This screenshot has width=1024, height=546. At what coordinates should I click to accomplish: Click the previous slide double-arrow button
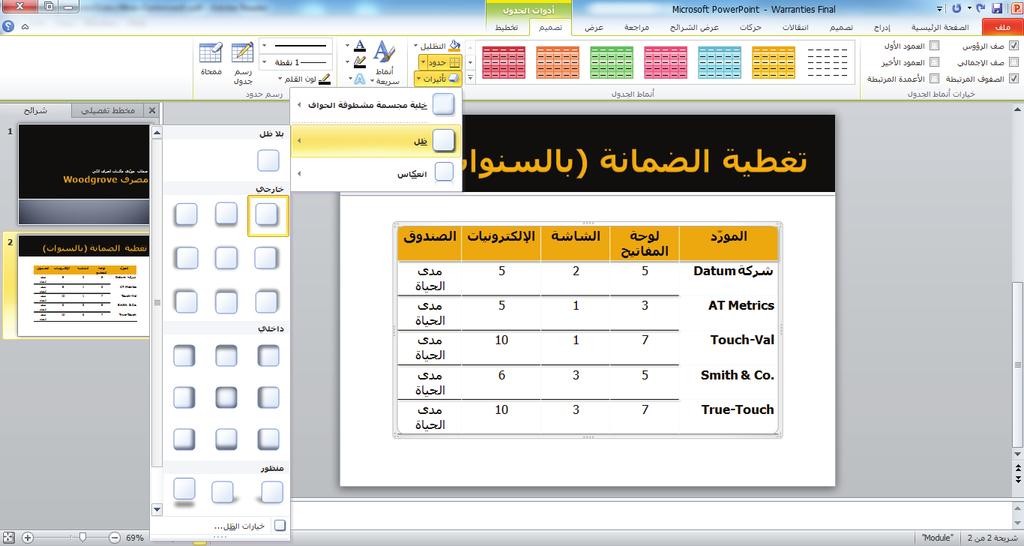tap(1018, 468)
